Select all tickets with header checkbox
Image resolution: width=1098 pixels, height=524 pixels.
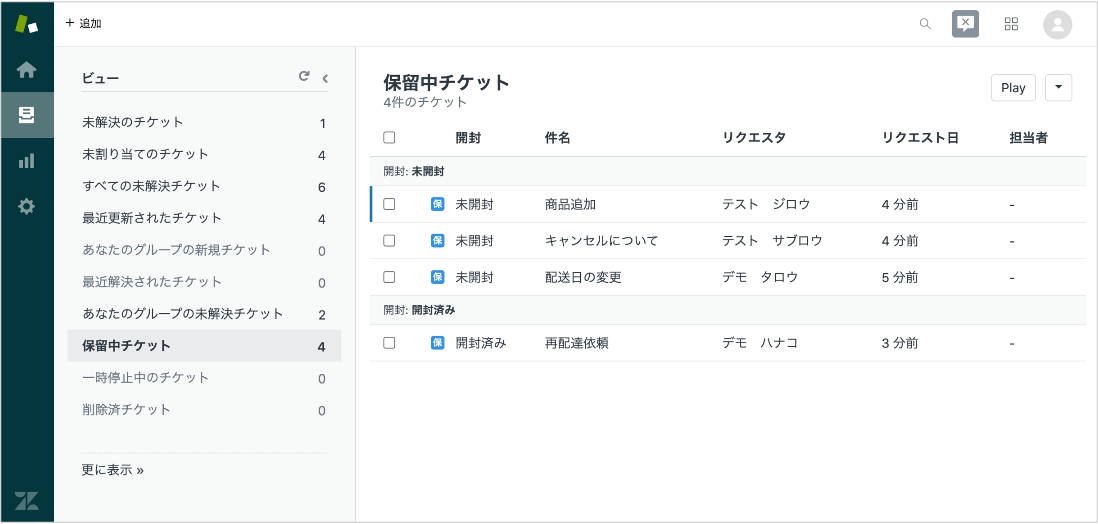coord(389,138)
